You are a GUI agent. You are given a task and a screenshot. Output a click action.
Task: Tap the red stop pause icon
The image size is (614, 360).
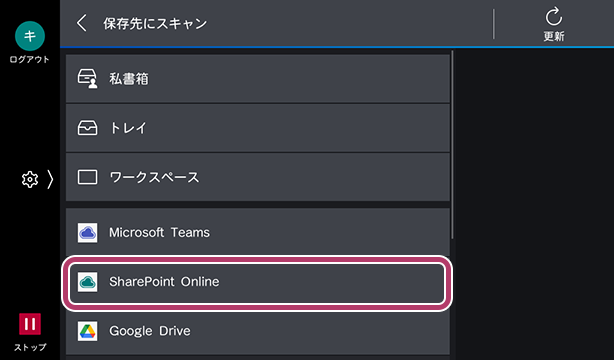tap(30, 324)
